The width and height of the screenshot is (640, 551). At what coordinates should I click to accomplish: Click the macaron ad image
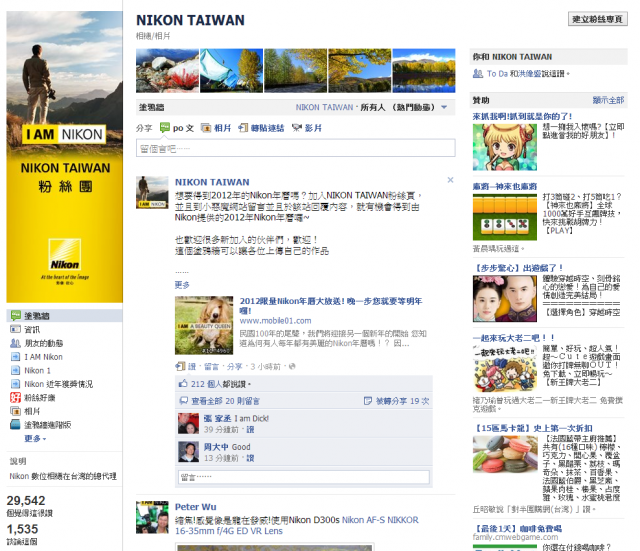click(505, 454)
